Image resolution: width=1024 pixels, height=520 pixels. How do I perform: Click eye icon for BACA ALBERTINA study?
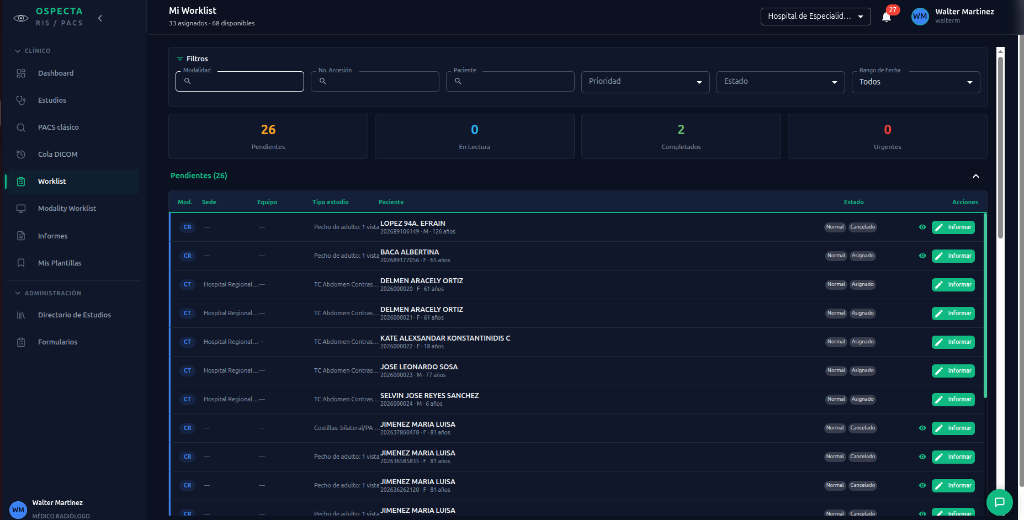922,256
